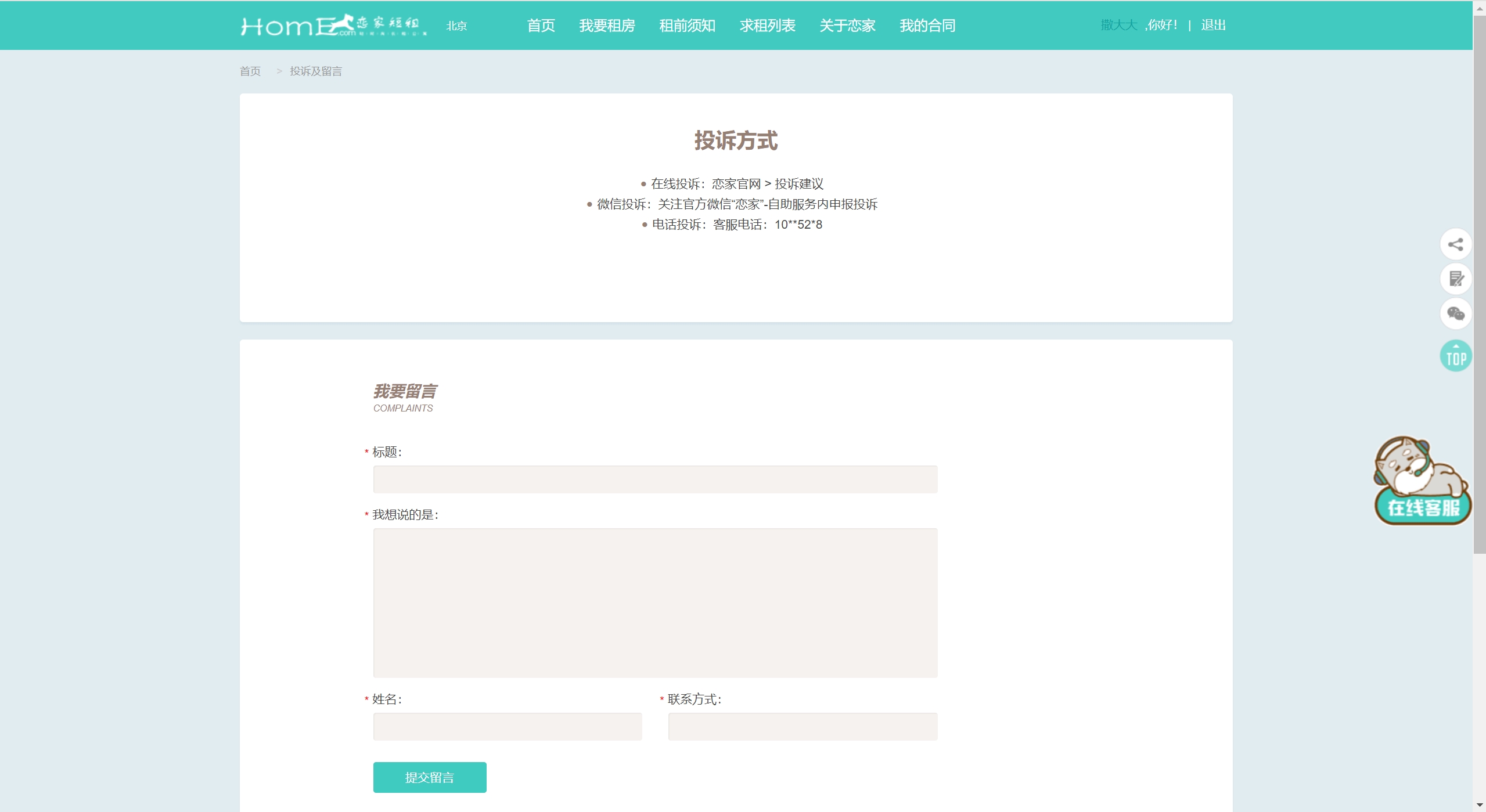Open 求租列表 in the navigation bar
The width and height of the screenshot is (1486, 812).
point(767,26)
